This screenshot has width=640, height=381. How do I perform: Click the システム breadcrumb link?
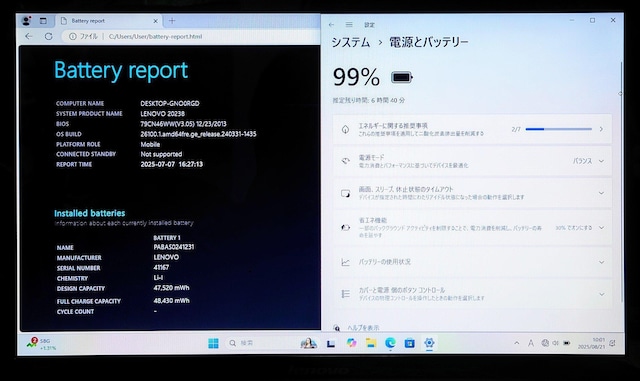click(351, 42)
